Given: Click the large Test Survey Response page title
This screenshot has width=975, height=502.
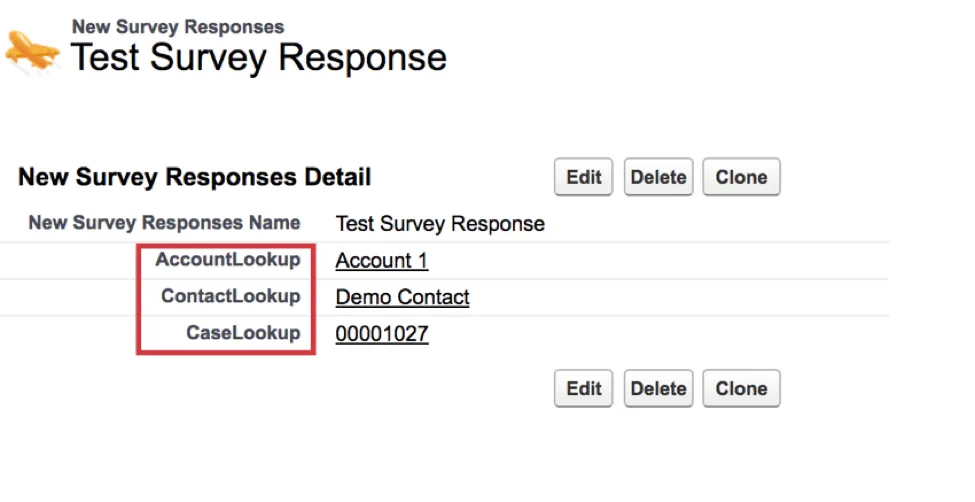Looking at the screenshot, I should pos(258,58).
